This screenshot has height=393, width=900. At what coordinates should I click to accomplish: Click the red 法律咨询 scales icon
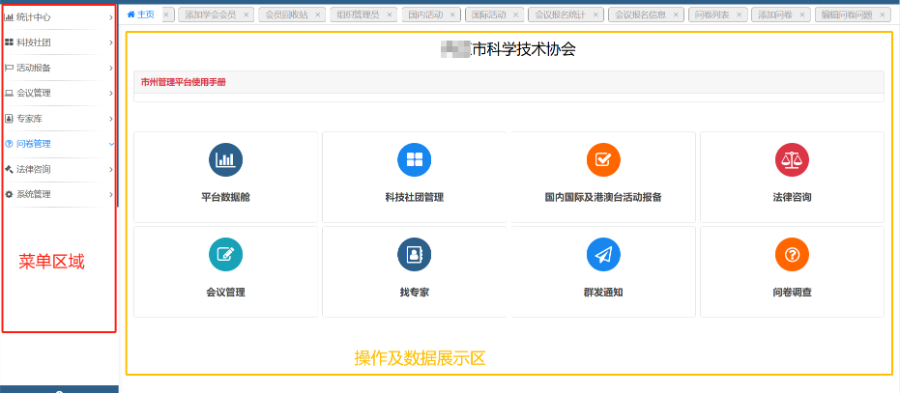point(792,159)
